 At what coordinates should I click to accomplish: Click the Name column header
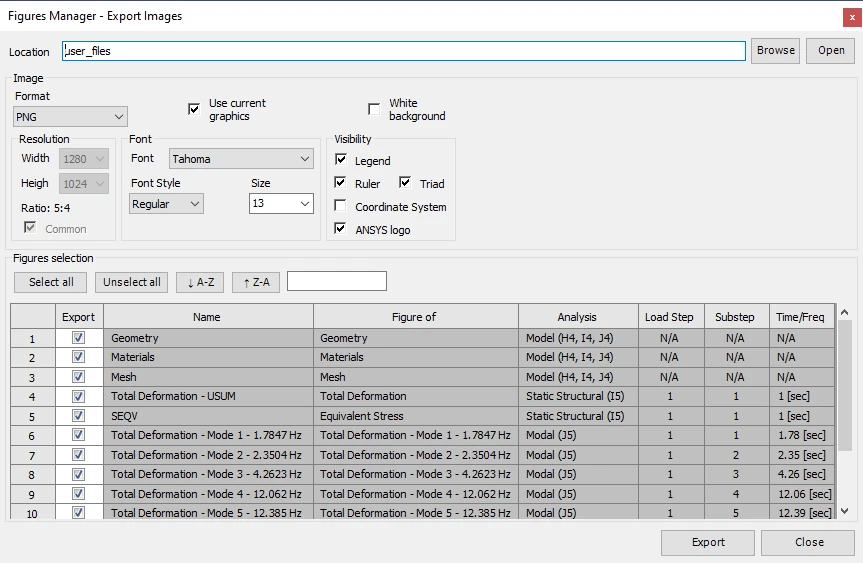click(x=208, y=317)
